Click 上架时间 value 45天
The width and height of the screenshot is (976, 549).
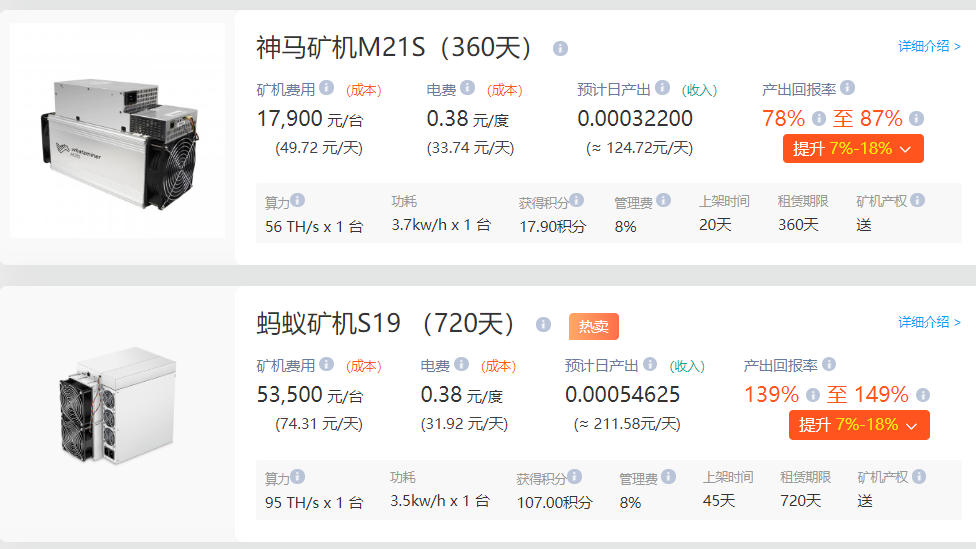tap(719, 500)
